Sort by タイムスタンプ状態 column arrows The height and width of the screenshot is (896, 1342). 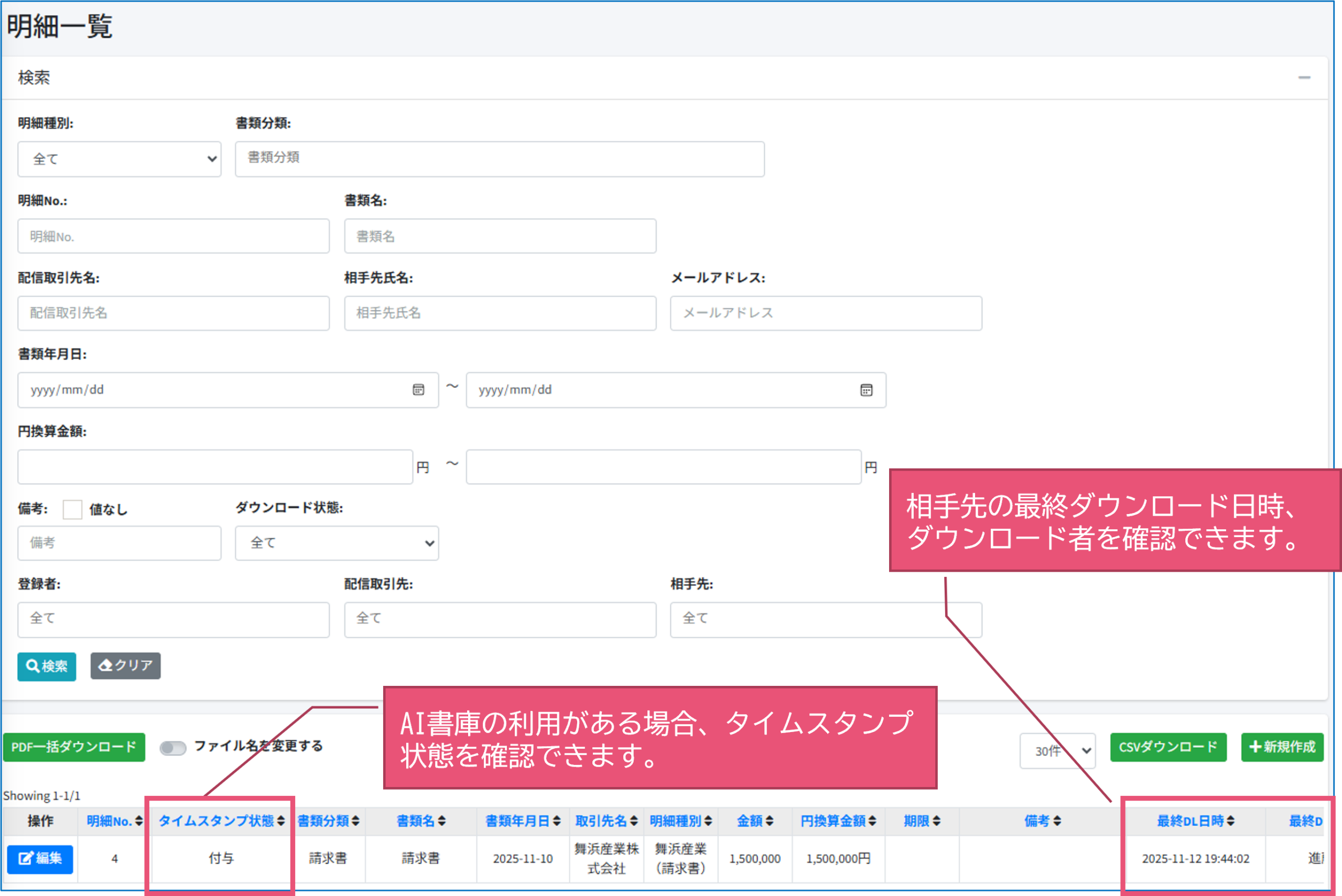[x=280, y=821]
